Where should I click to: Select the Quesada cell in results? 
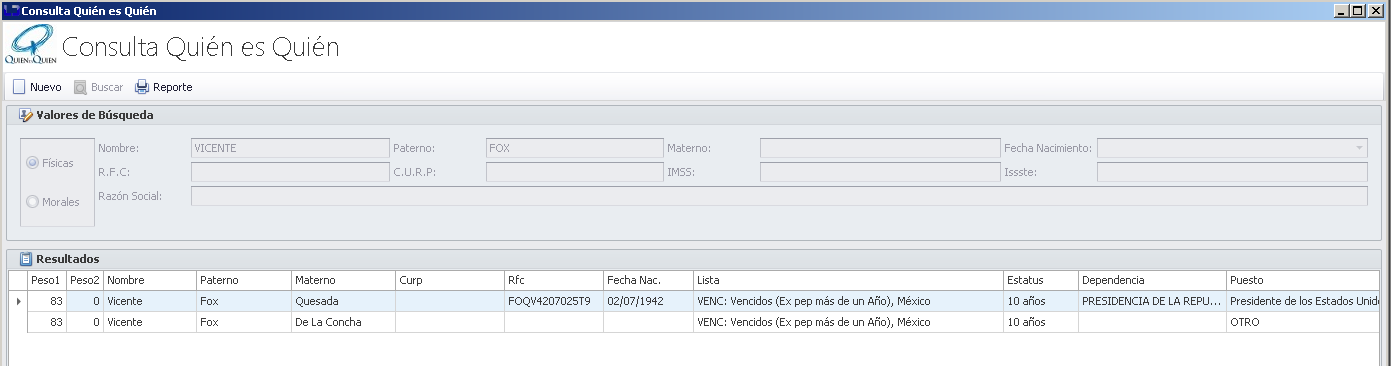click(x=343, y=301)
